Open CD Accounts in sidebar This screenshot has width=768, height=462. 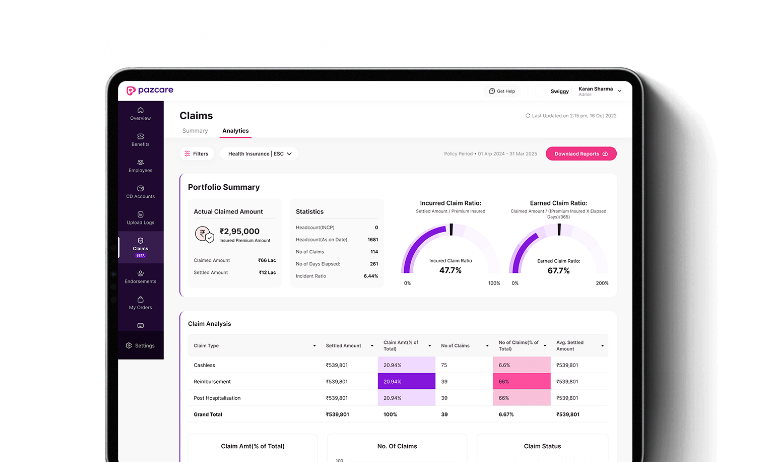pyautogui.click(x=140, y=192)
